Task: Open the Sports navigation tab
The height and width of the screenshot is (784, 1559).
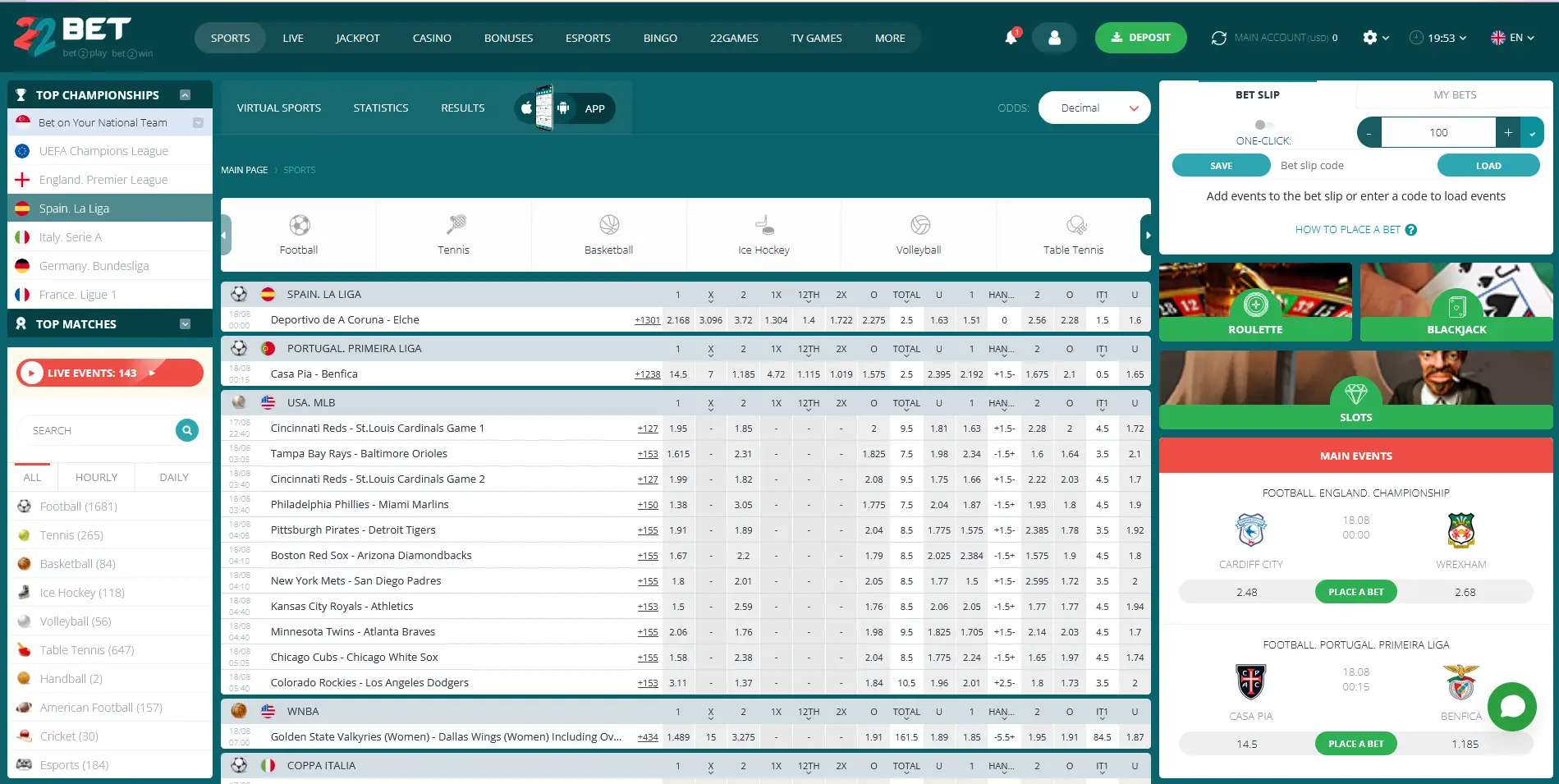Action: 230,38
